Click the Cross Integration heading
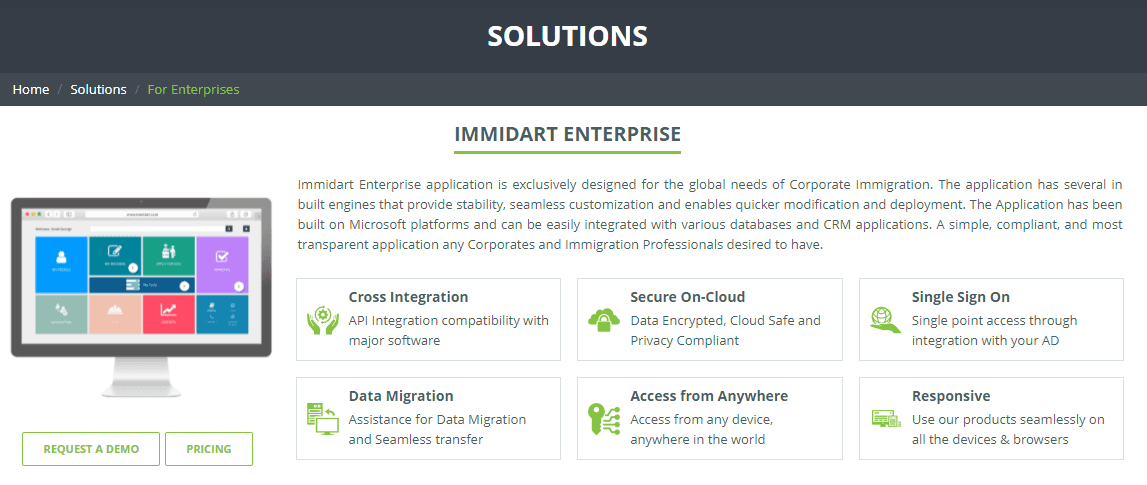The height and width of the screenshot is (485, 1147). tap(408, 297)
